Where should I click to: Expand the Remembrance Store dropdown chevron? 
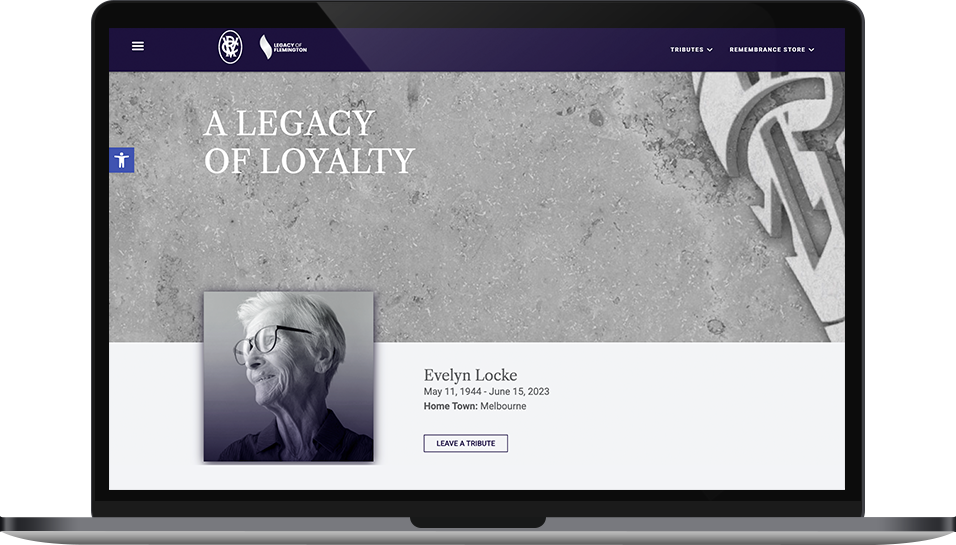(x=812, y=50)
